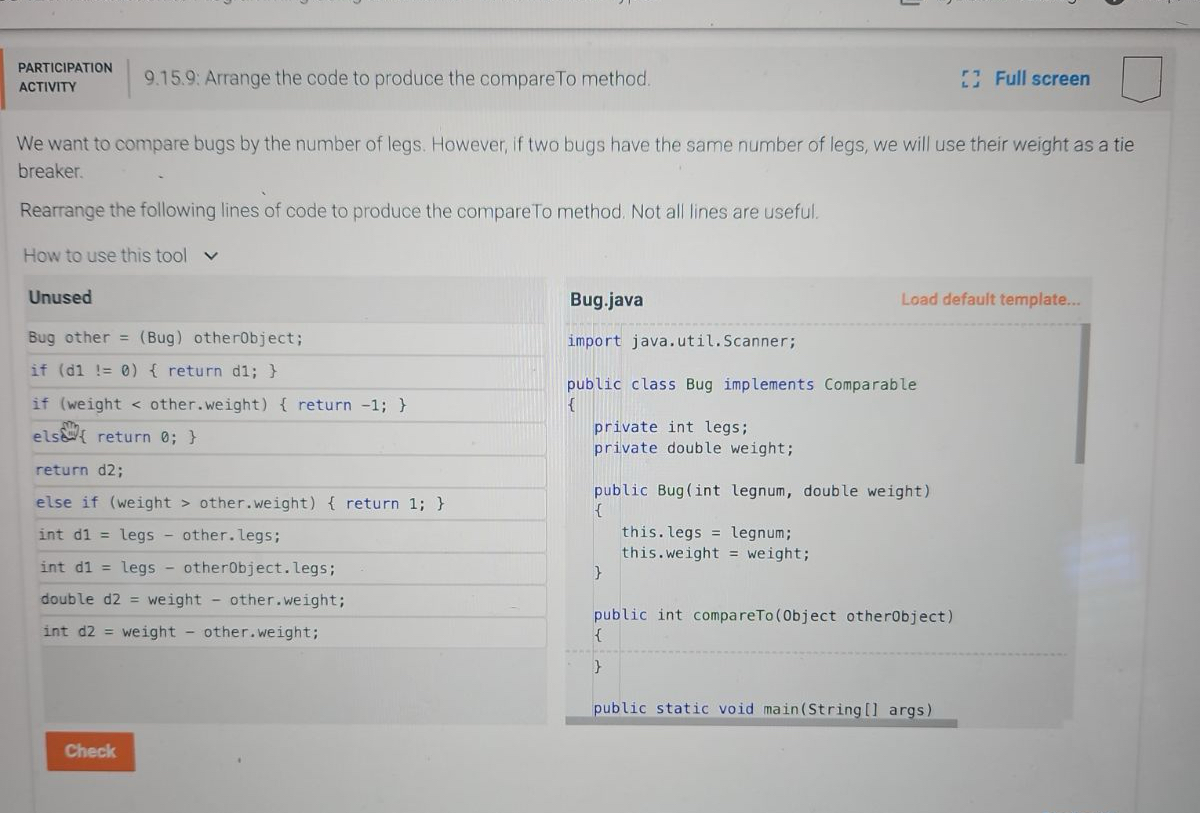Select 'else if (weight > other.weight)' line
This screenshot has height=813, width=1200.
point(291,503)
